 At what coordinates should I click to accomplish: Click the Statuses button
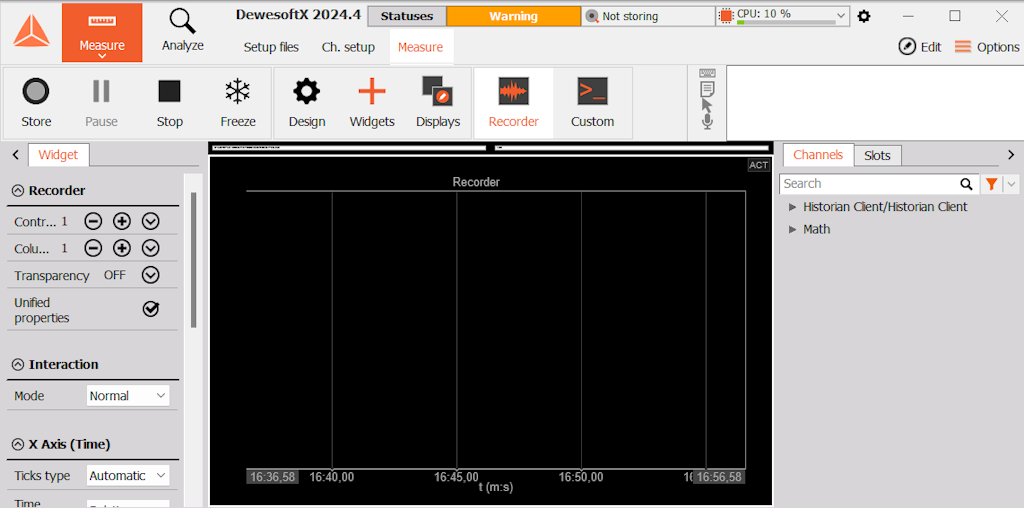pos(407,16)
